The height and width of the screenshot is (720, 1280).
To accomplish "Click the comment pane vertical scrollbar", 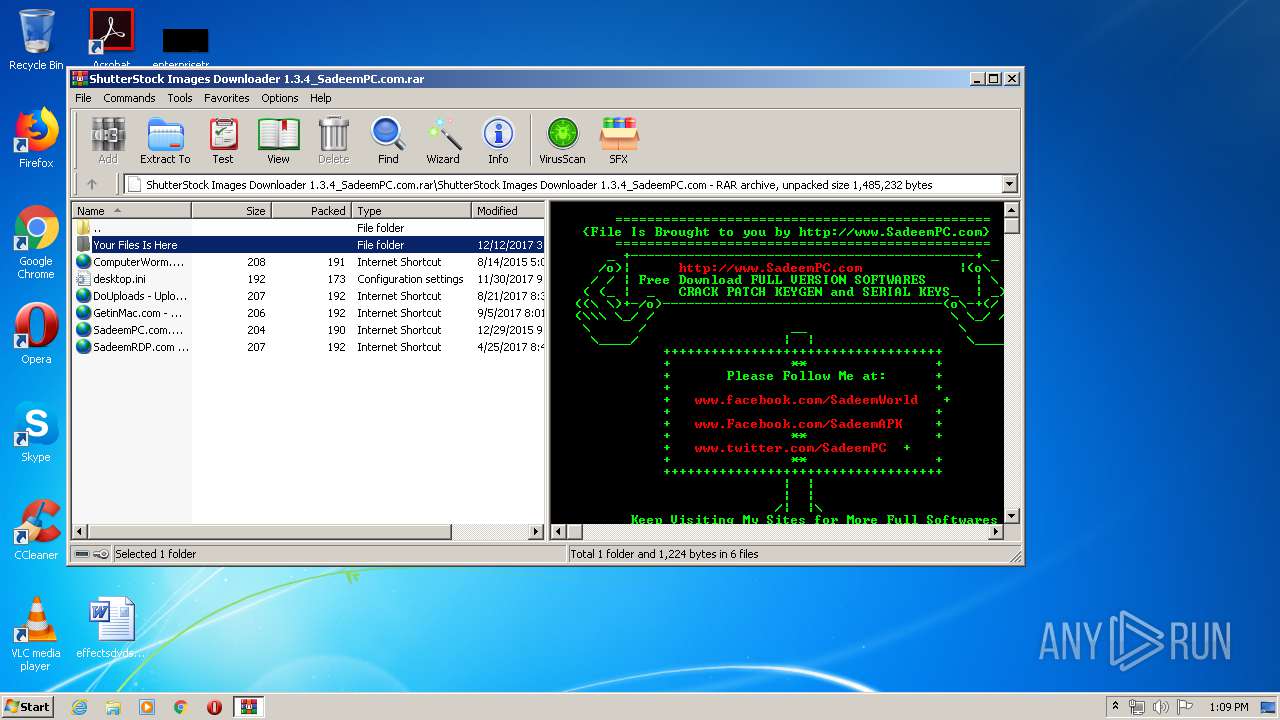I will pos(1011,362).
